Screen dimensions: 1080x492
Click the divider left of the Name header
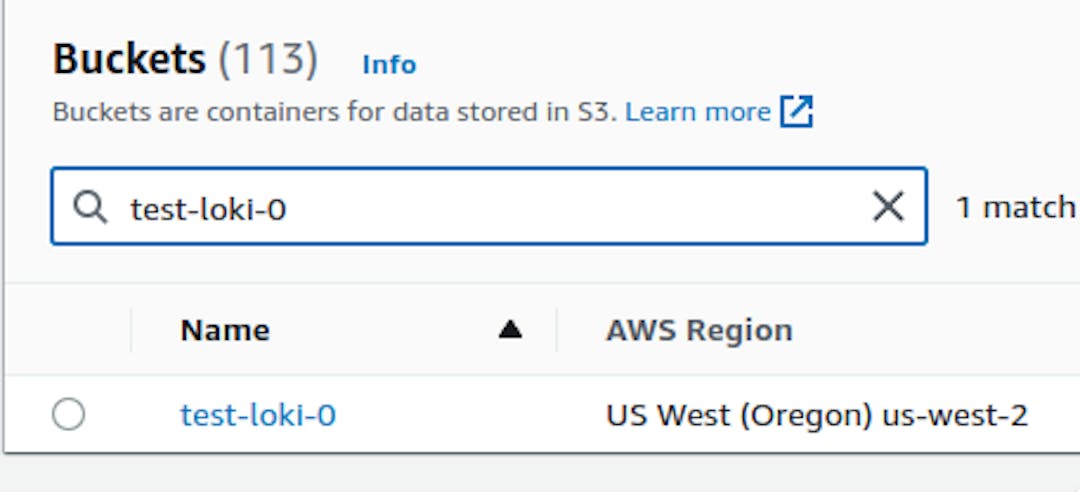(131, 330)
